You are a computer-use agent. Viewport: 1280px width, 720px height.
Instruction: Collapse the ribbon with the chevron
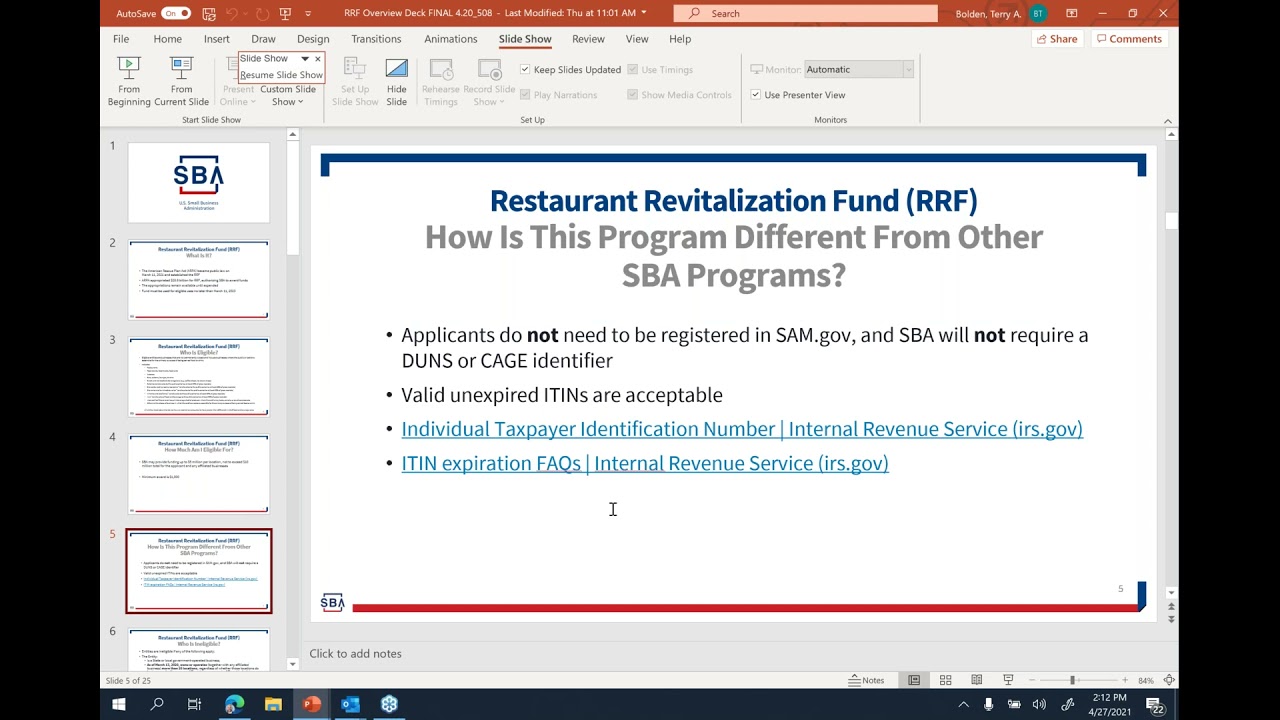(1168, 121)
